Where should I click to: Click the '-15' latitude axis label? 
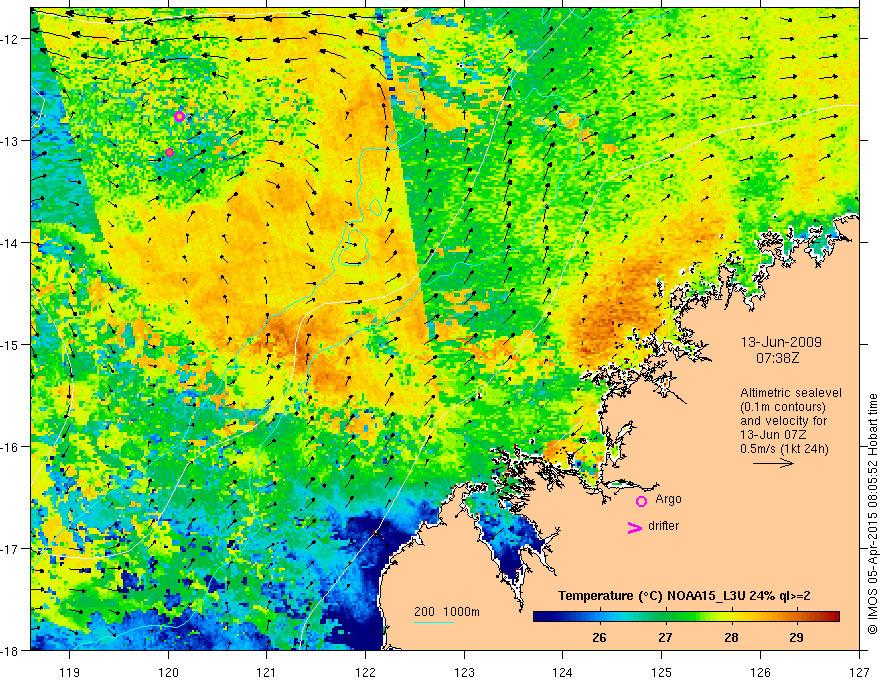point(11,344)
